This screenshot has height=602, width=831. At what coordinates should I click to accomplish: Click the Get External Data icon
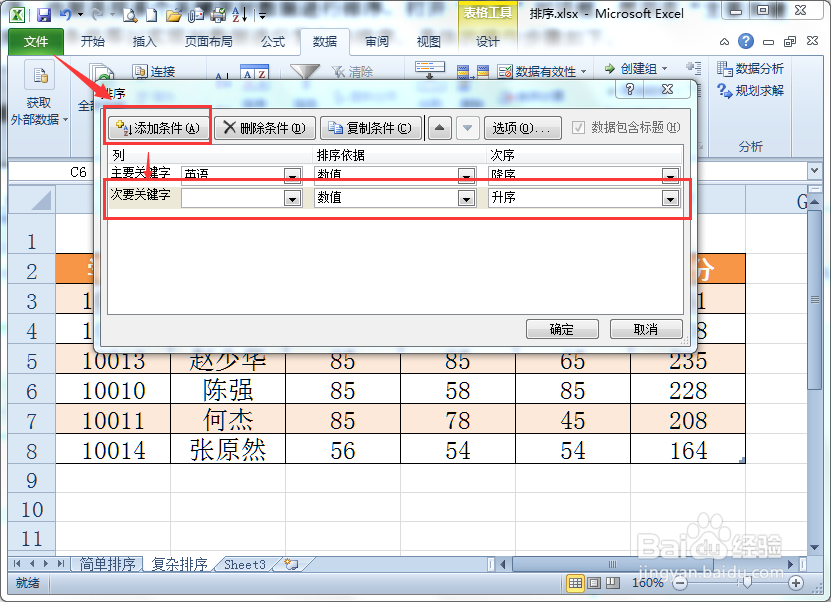point(40,76)
